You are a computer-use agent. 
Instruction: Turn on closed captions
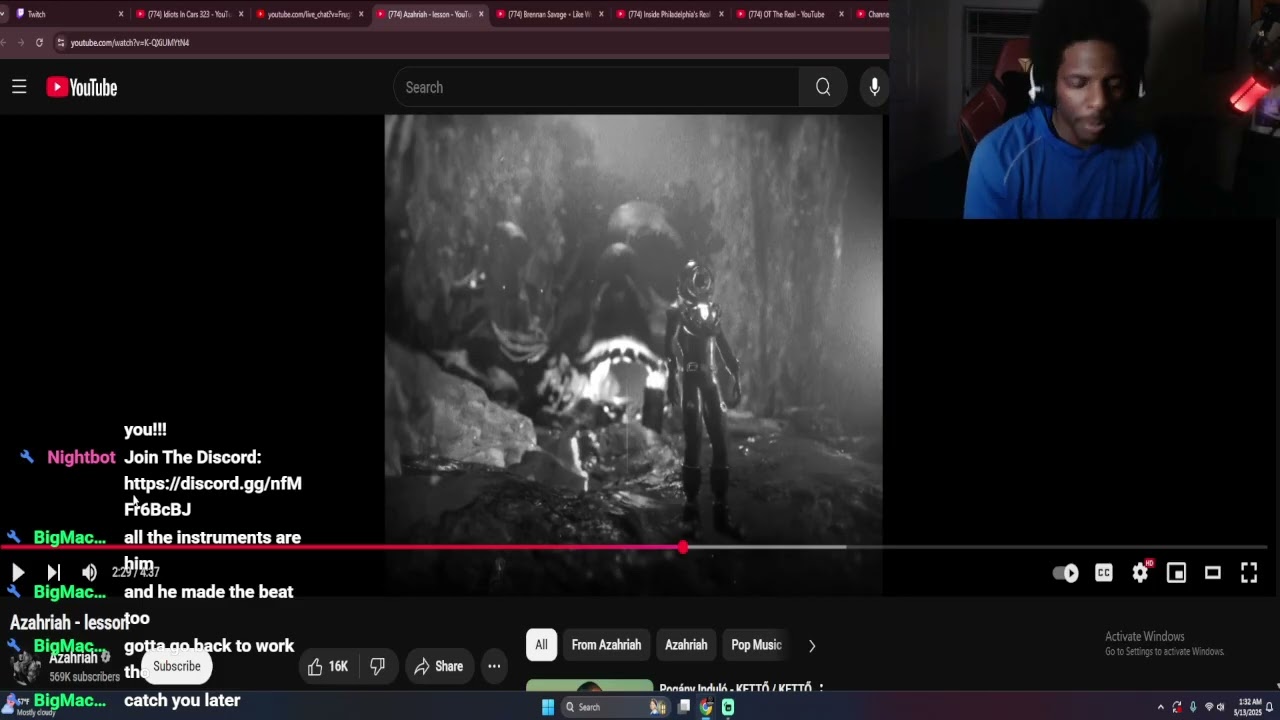click(1104, 573)
